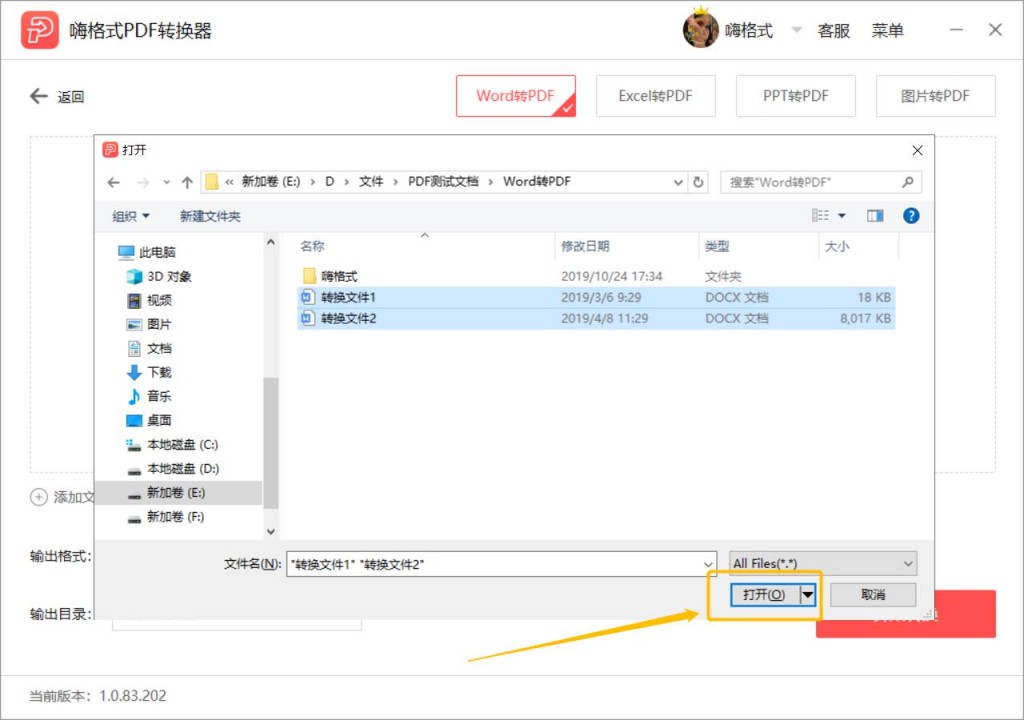This screenshot has height=720, width=1024.
Task: Click the 取消 button
Action: pos(871,594)
